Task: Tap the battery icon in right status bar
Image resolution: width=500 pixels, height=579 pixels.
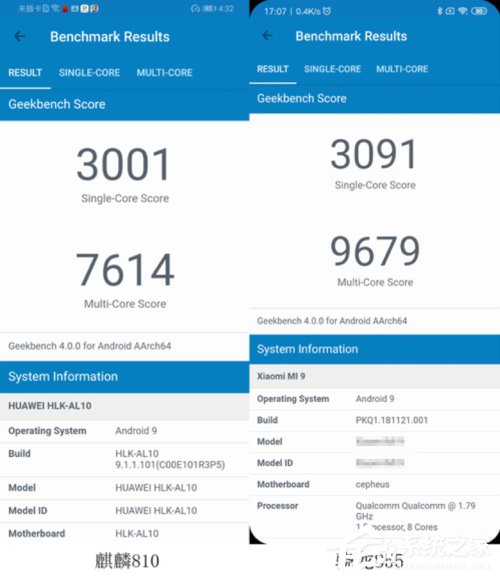Action: tap(479, 11)
